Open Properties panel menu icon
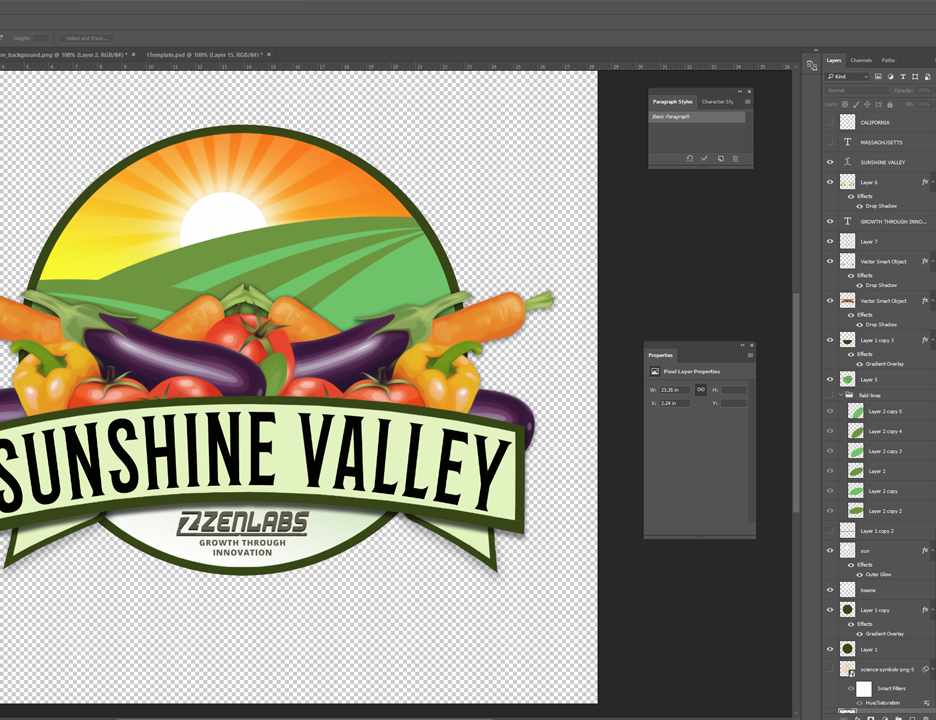 click(x=750, y=355)
